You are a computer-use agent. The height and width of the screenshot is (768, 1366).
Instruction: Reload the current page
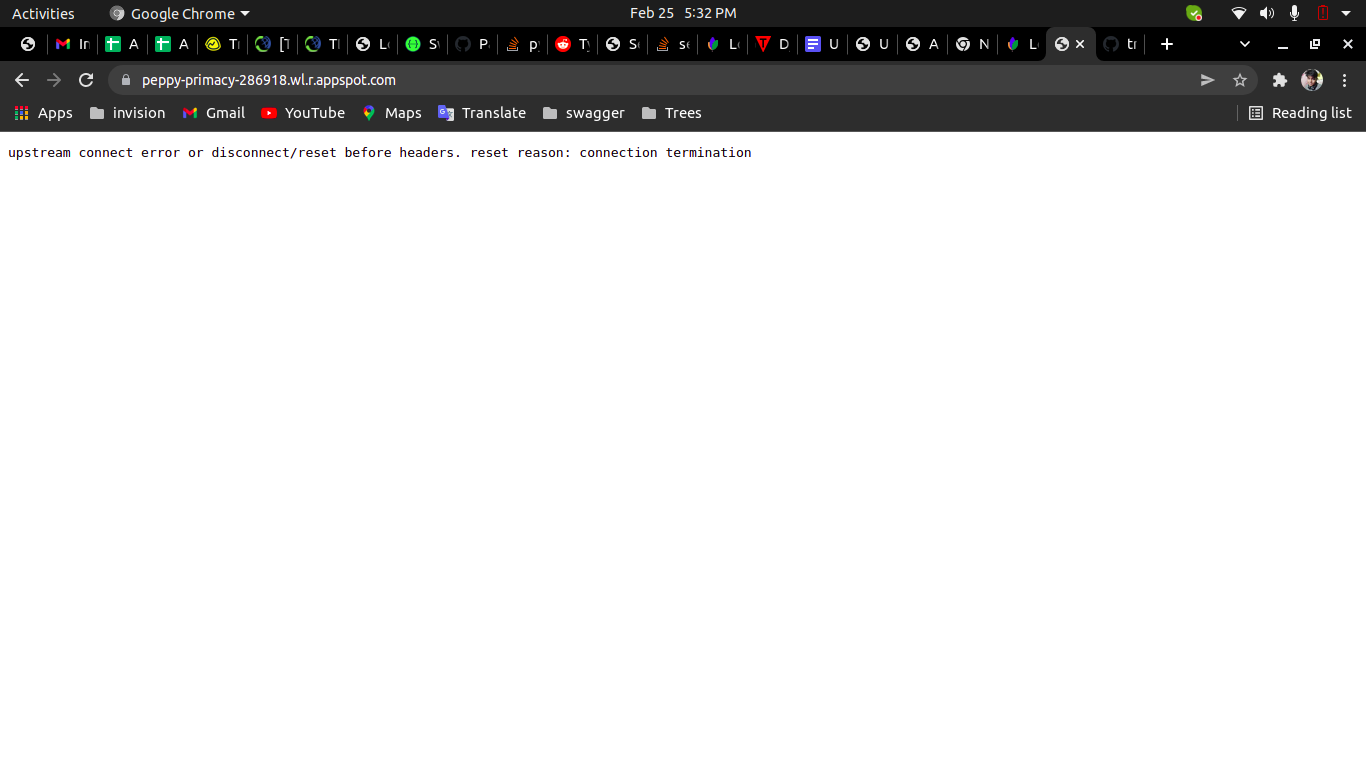(x=86, y=80)
